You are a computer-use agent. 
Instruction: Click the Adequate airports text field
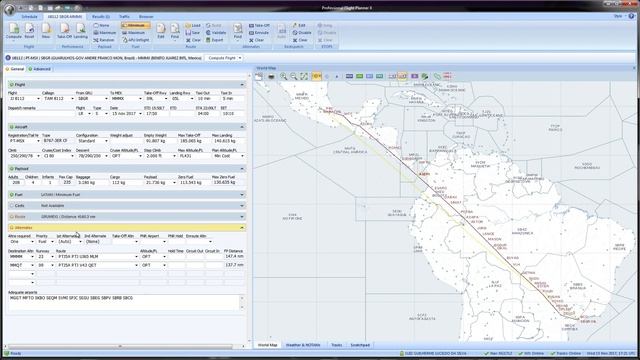124,302
